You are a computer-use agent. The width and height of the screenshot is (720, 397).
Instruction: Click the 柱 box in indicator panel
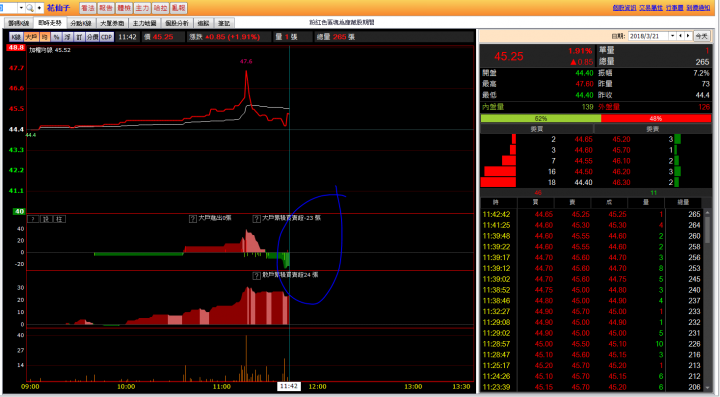click(x=60, y=219)
